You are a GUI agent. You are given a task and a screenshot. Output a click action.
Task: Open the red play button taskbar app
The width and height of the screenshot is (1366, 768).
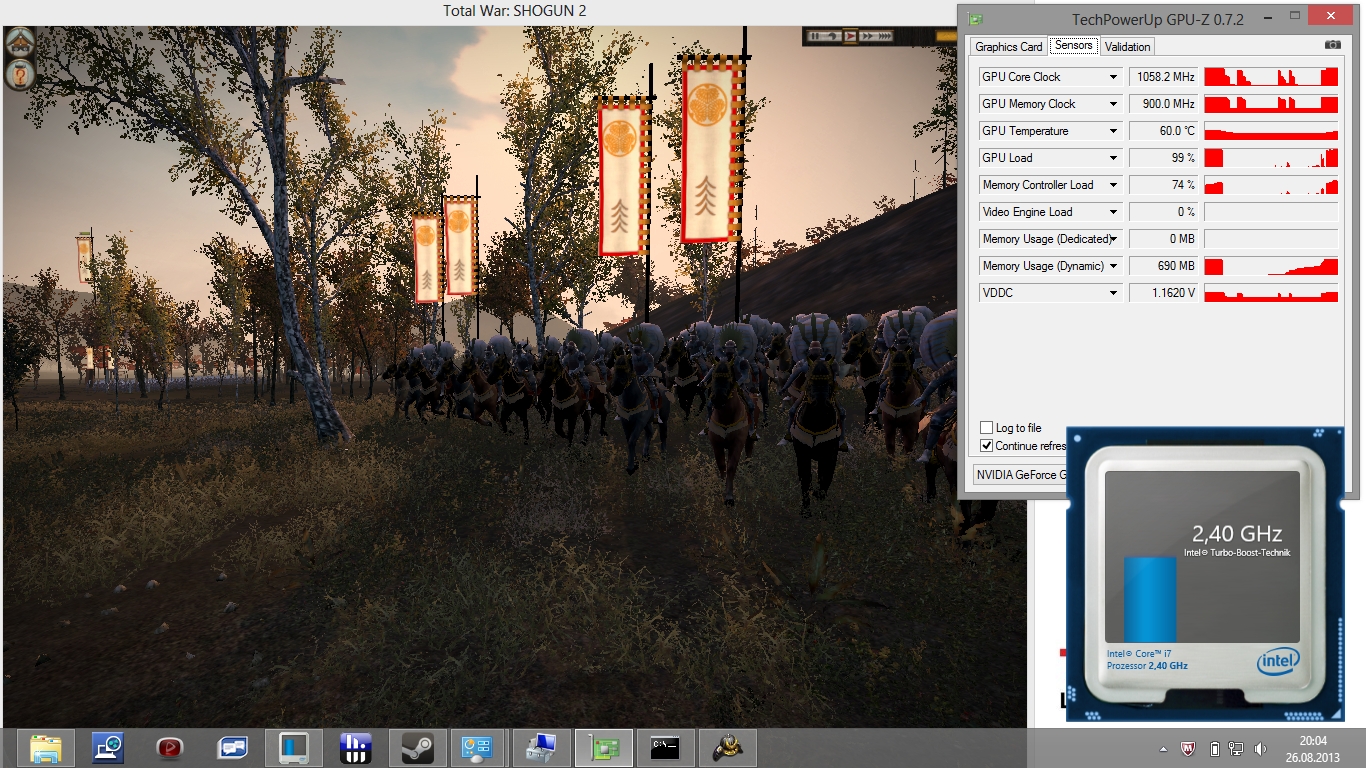pos(170,748)
